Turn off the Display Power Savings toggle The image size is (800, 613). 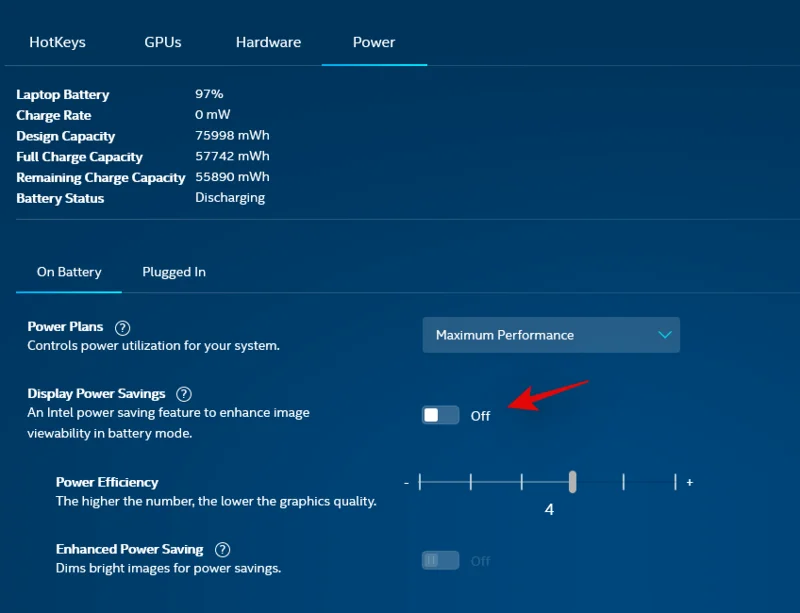pos(440,414)
